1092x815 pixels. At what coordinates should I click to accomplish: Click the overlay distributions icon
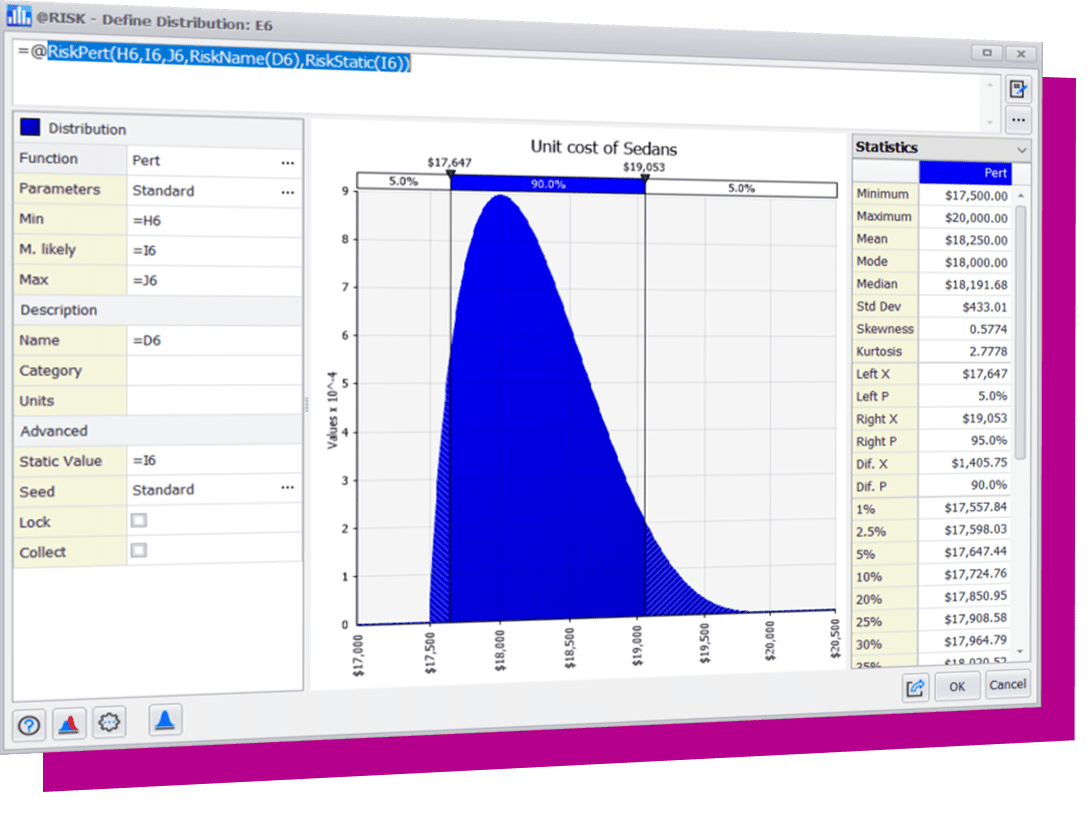tap(69, 723)
